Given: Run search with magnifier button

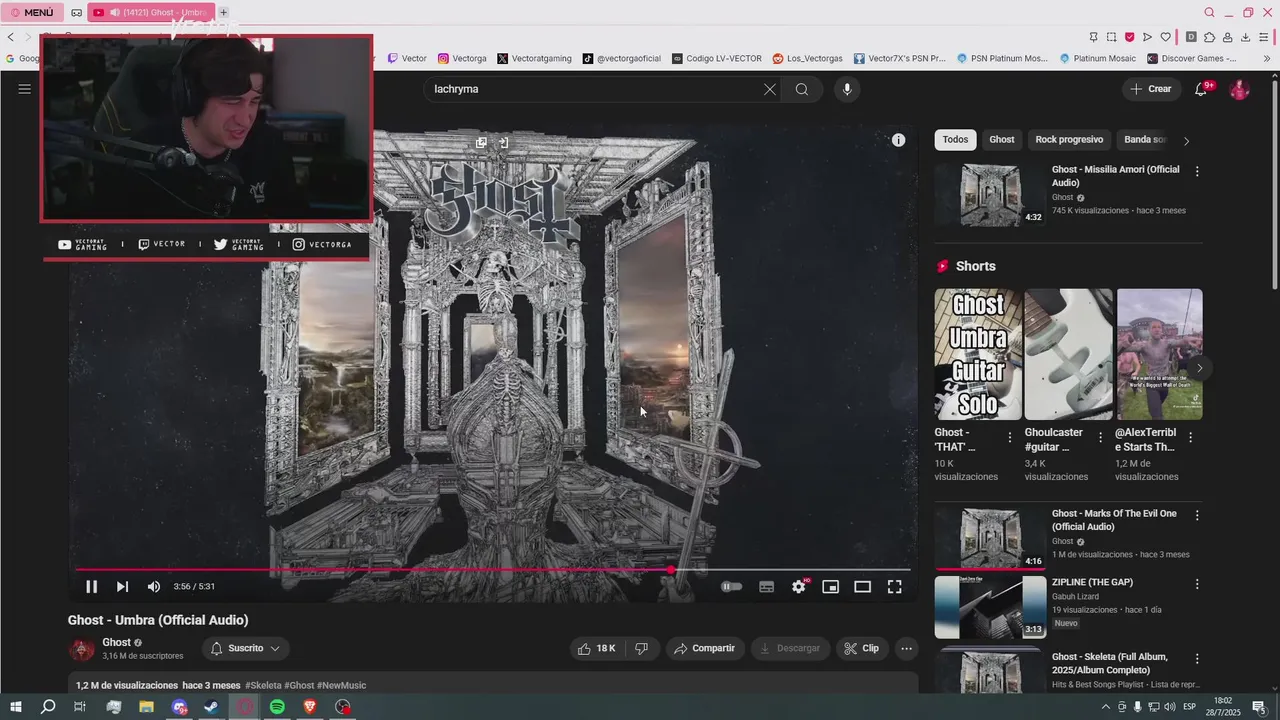Looking at the screenshot, I should [x=802, y=89].
